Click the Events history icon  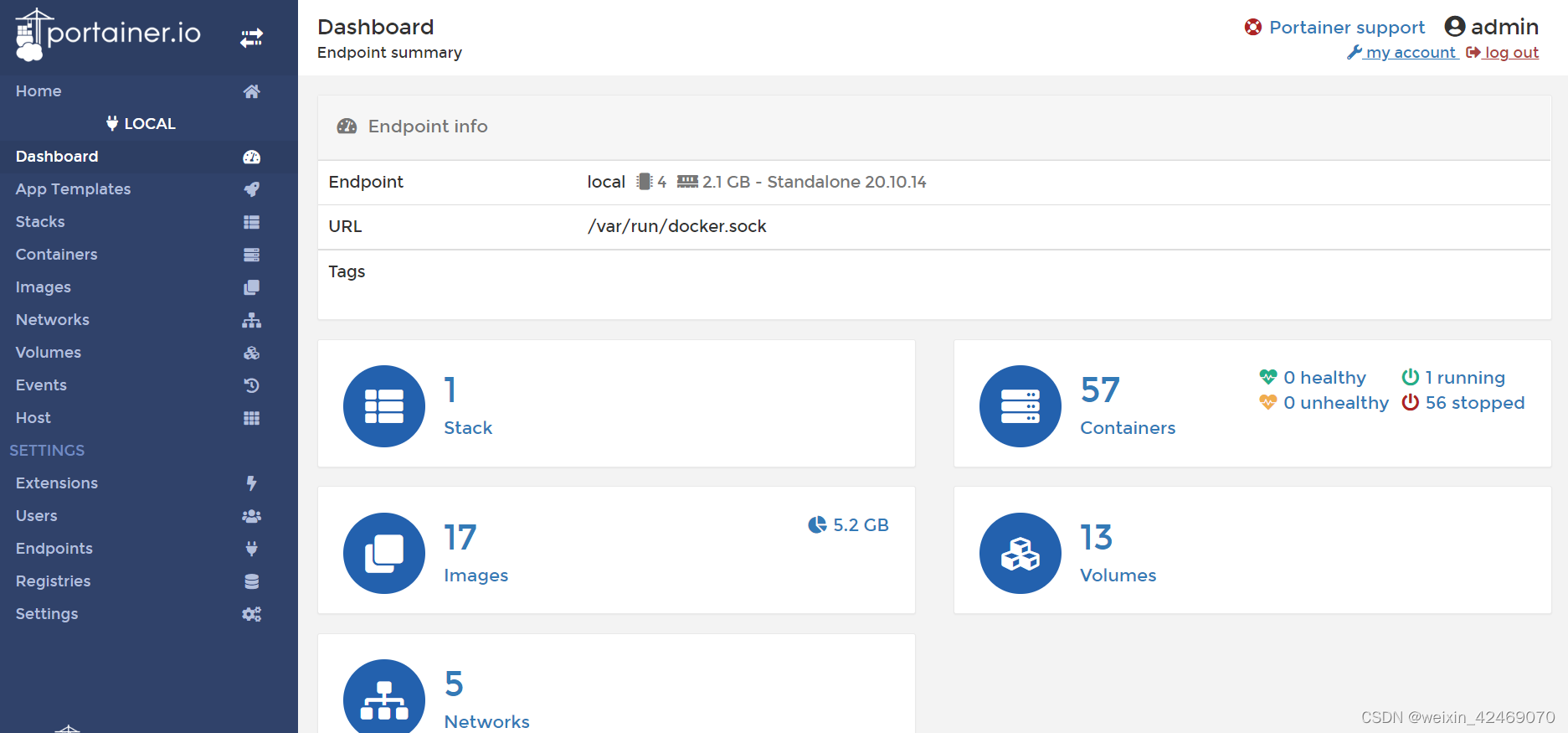(251, 385)
